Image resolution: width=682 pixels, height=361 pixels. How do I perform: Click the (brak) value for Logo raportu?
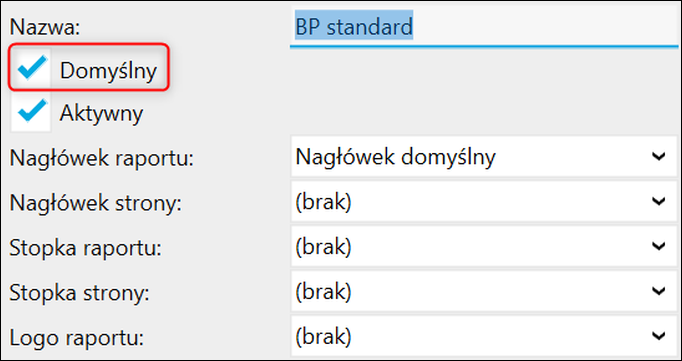(323, 337)
